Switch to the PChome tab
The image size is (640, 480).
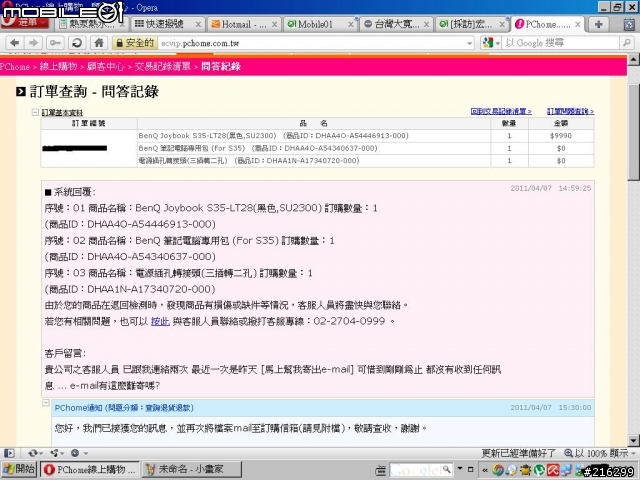click(x=548, y=24)
